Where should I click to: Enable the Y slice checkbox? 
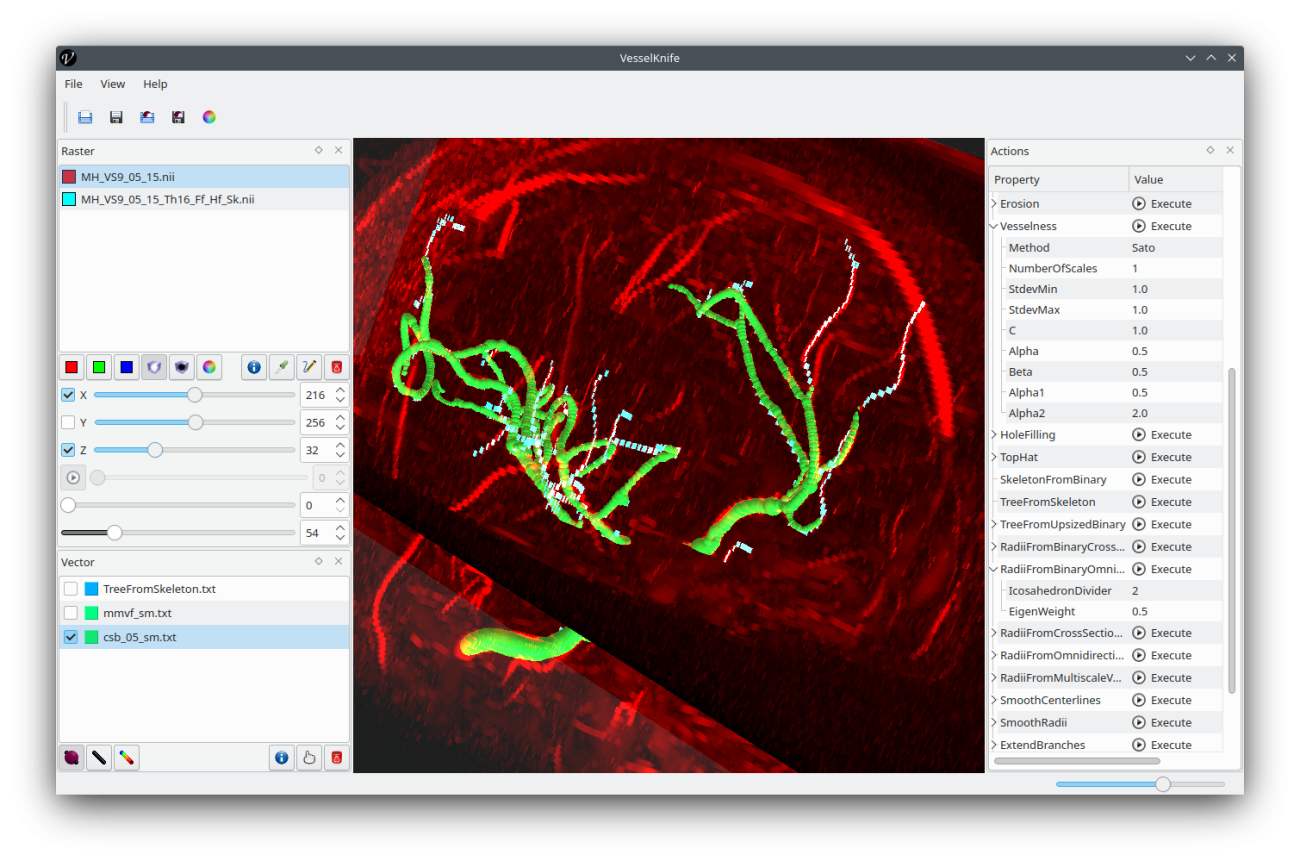pos(68,422)
